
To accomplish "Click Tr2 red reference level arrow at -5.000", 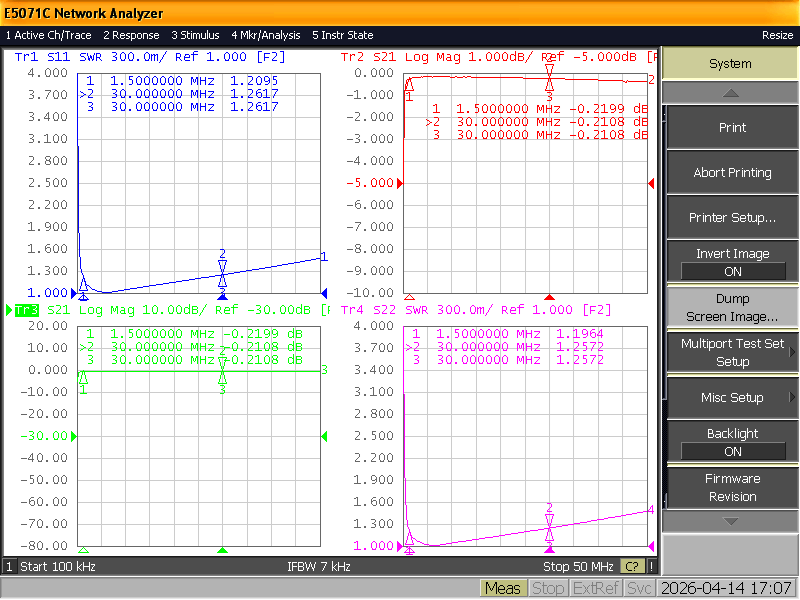I will tap(400, 183).
